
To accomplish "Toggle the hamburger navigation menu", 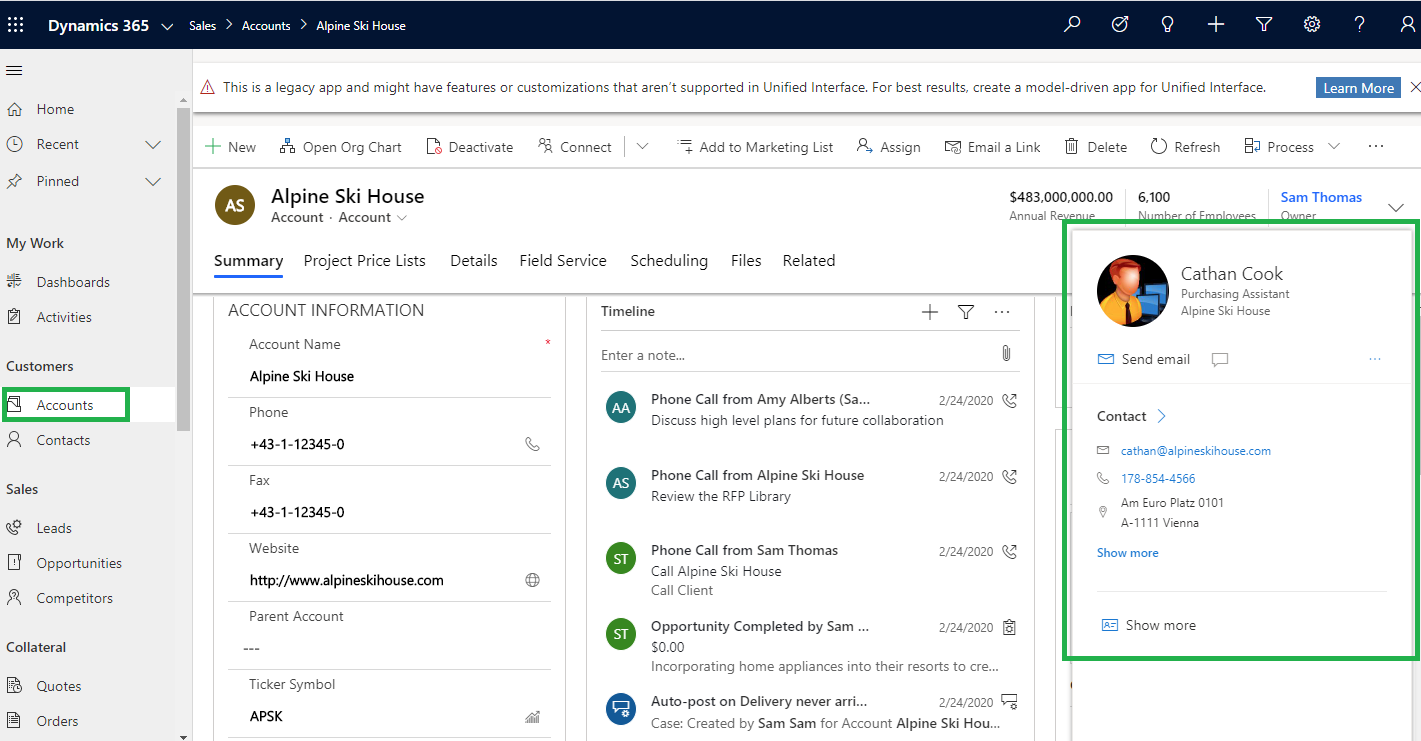I will point(15,70).
